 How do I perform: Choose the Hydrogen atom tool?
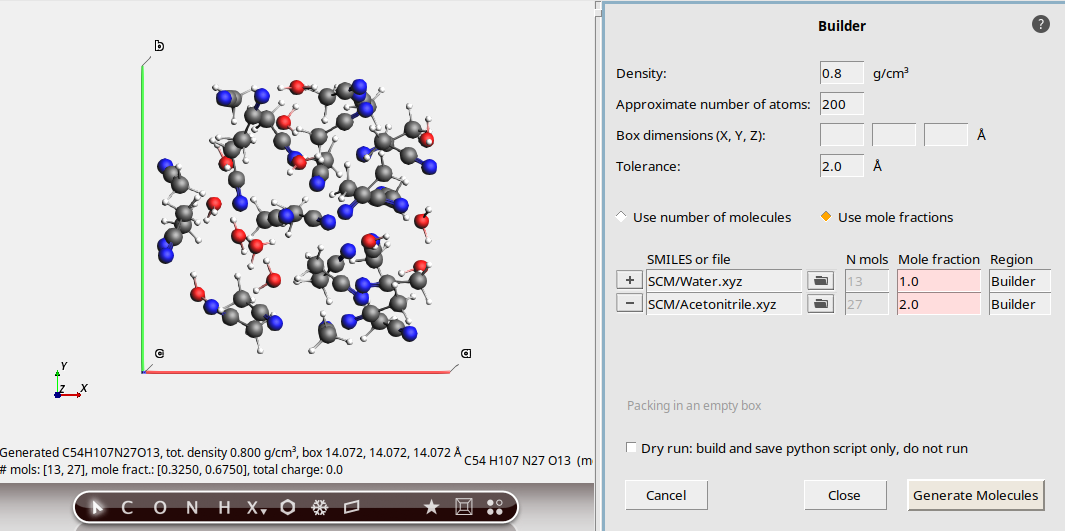(225, 507)
